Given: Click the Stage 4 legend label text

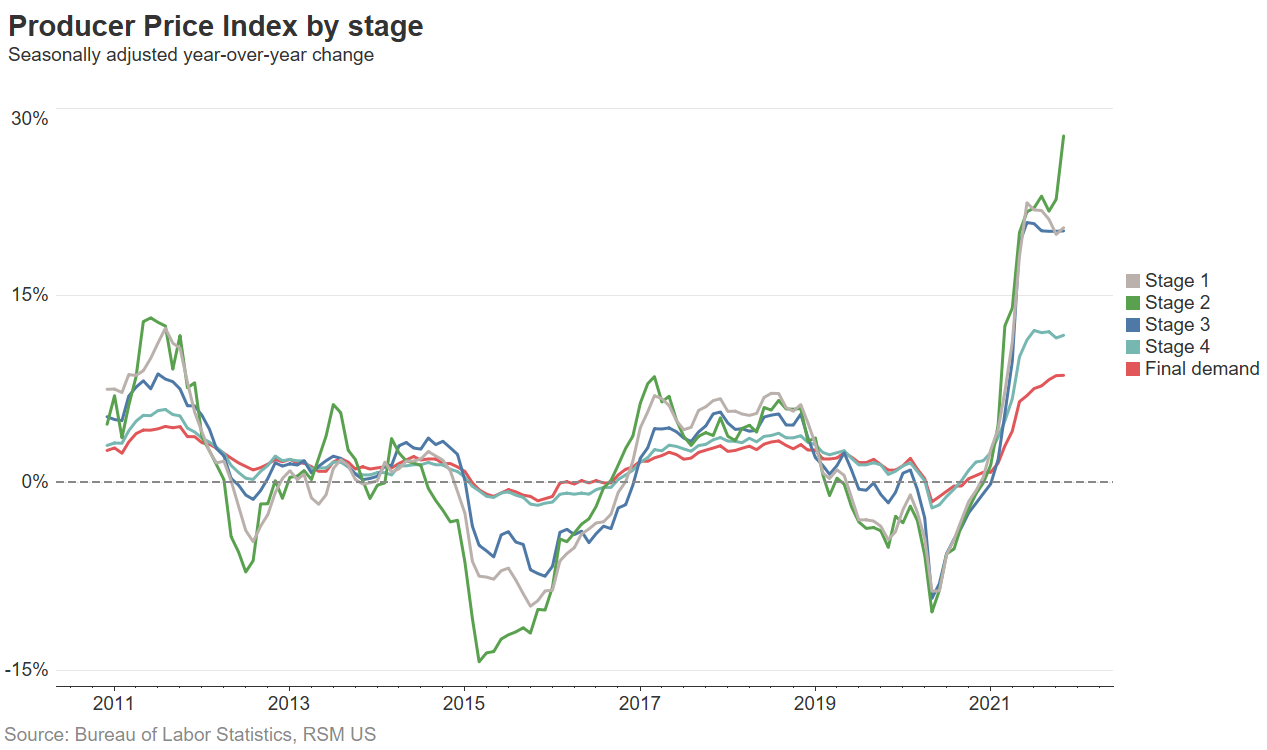Looking at the screenshot, I should pyautogui.click(x=1177, y=346).
